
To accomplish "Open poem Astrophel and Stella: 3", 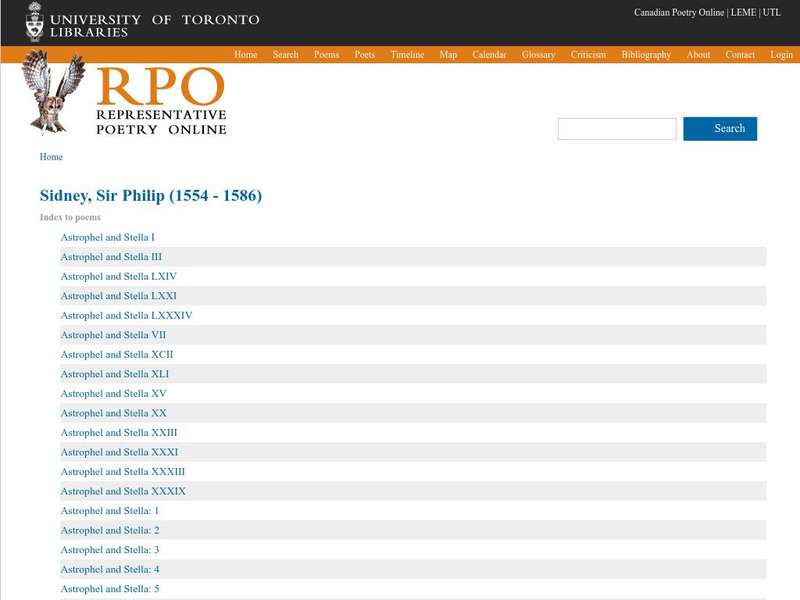I will [110, 550].
